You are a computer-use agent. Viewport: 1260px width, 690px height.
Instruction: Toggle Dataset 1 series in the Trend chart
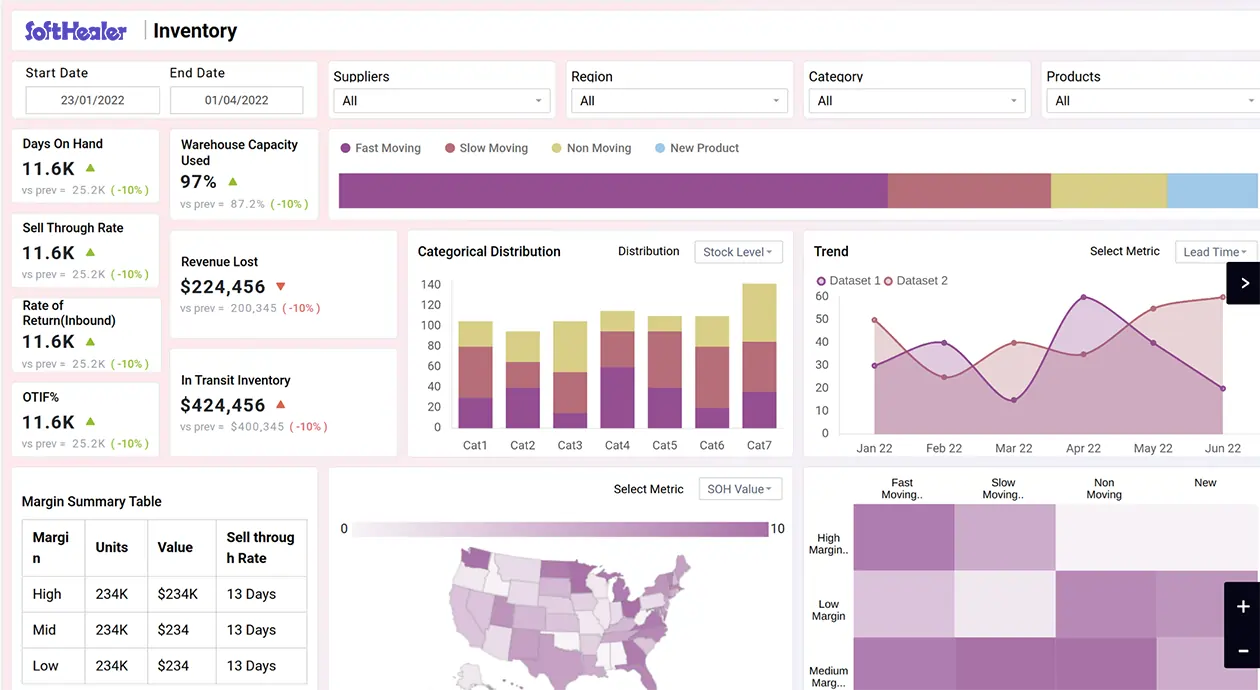click(850, 281)
